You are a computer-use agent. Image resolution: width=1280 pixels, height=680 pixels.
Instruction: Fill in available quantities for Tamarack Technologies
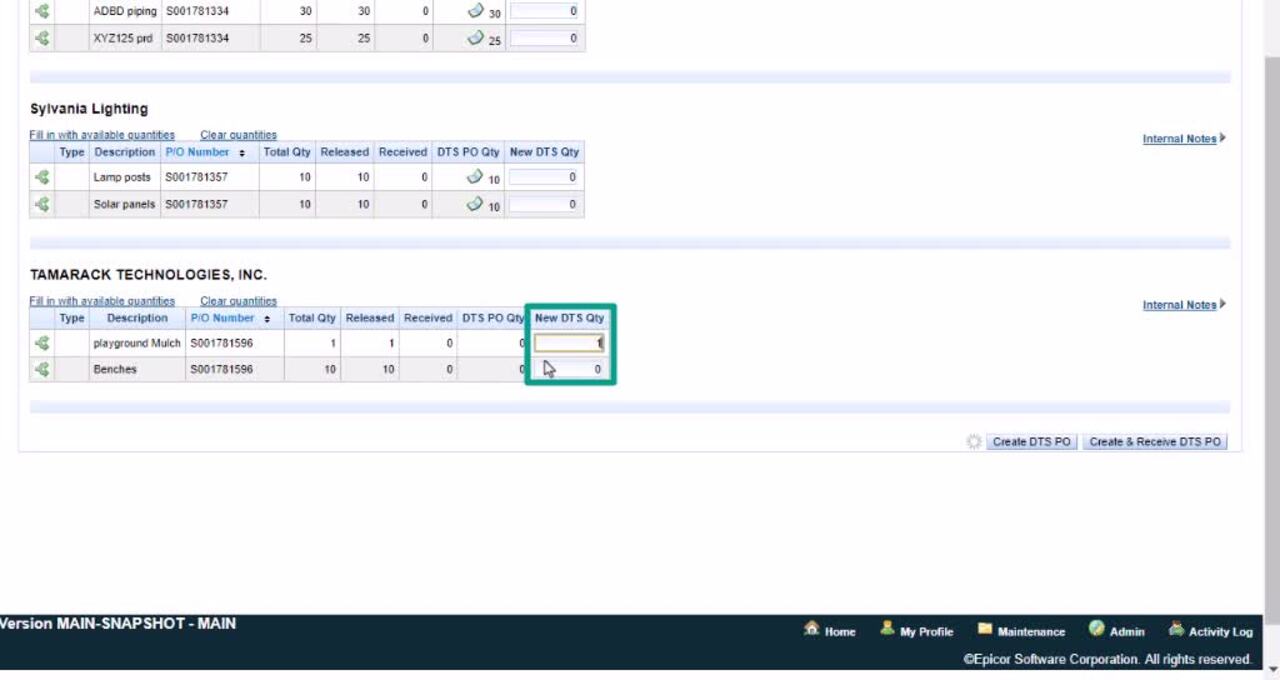tap(102, 301)
